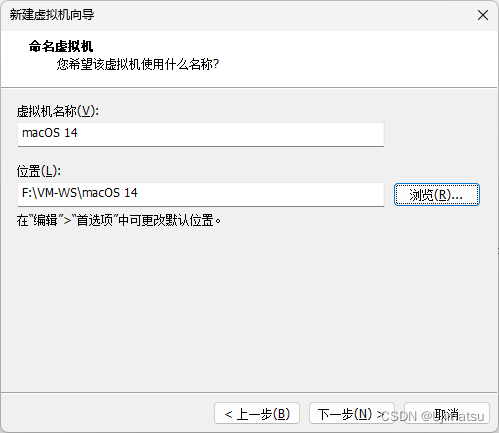Click the CSDN watermark text
This screenshot has width=499, height=433.
click(433, 416)
